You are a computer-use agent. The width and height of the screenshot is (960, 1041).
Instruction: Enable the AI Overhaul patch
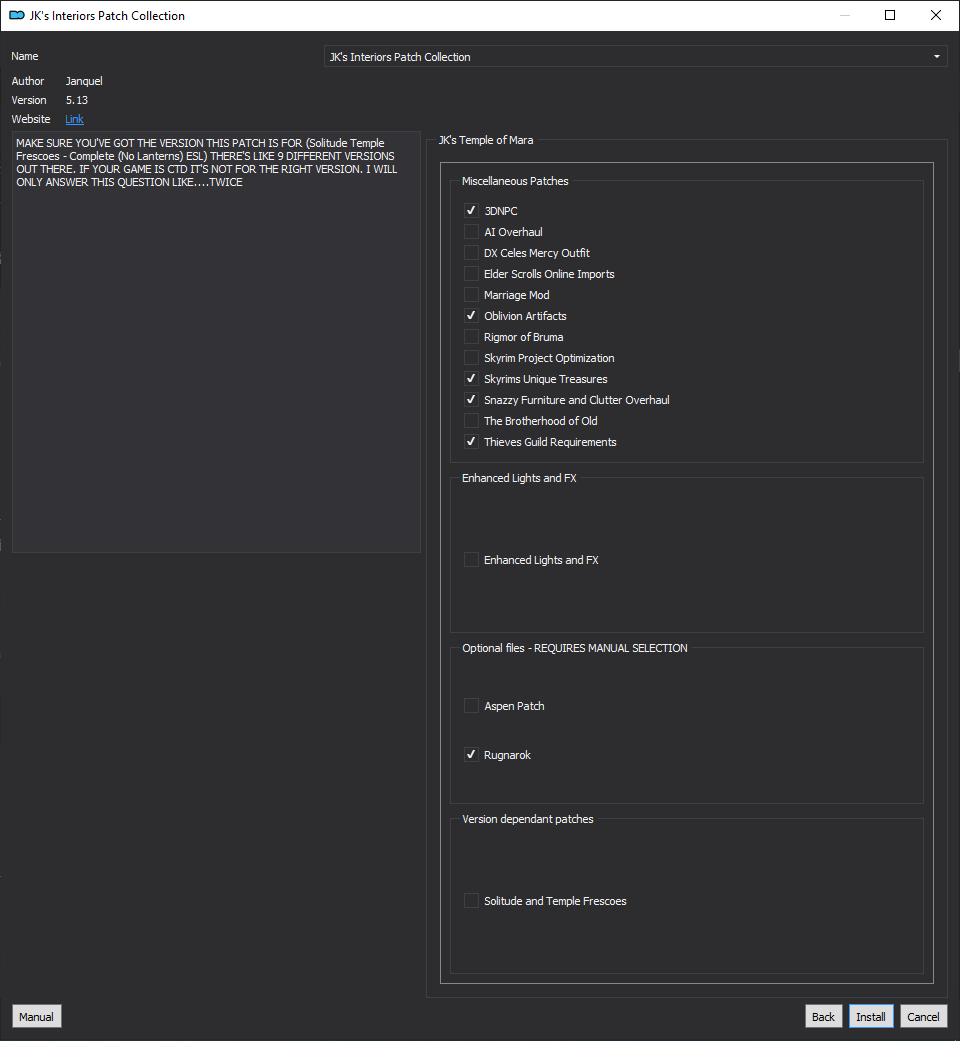(471, 232)
